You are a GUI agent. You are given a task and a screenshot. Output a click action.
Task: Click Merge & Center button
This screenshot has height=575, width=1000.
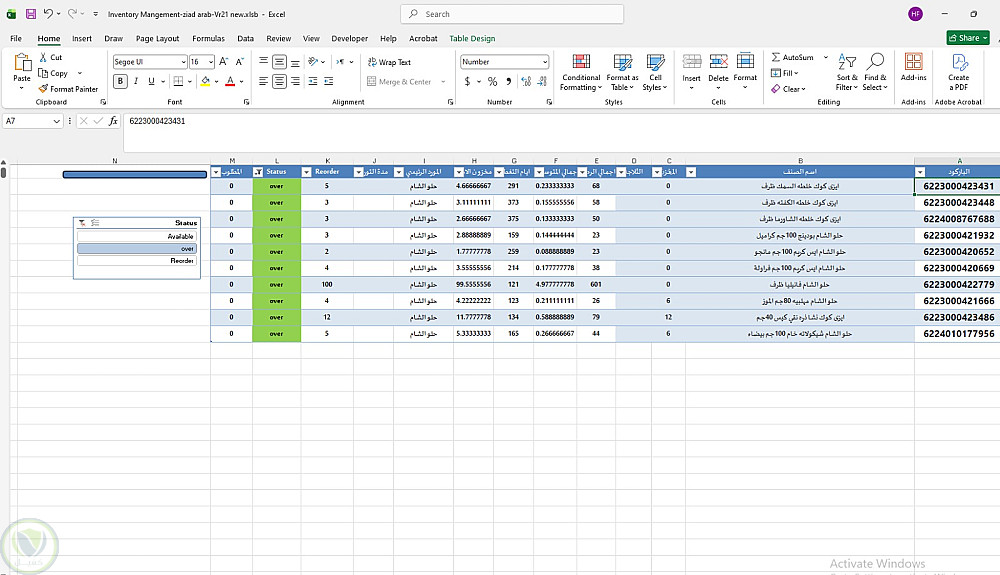[399, 82]
